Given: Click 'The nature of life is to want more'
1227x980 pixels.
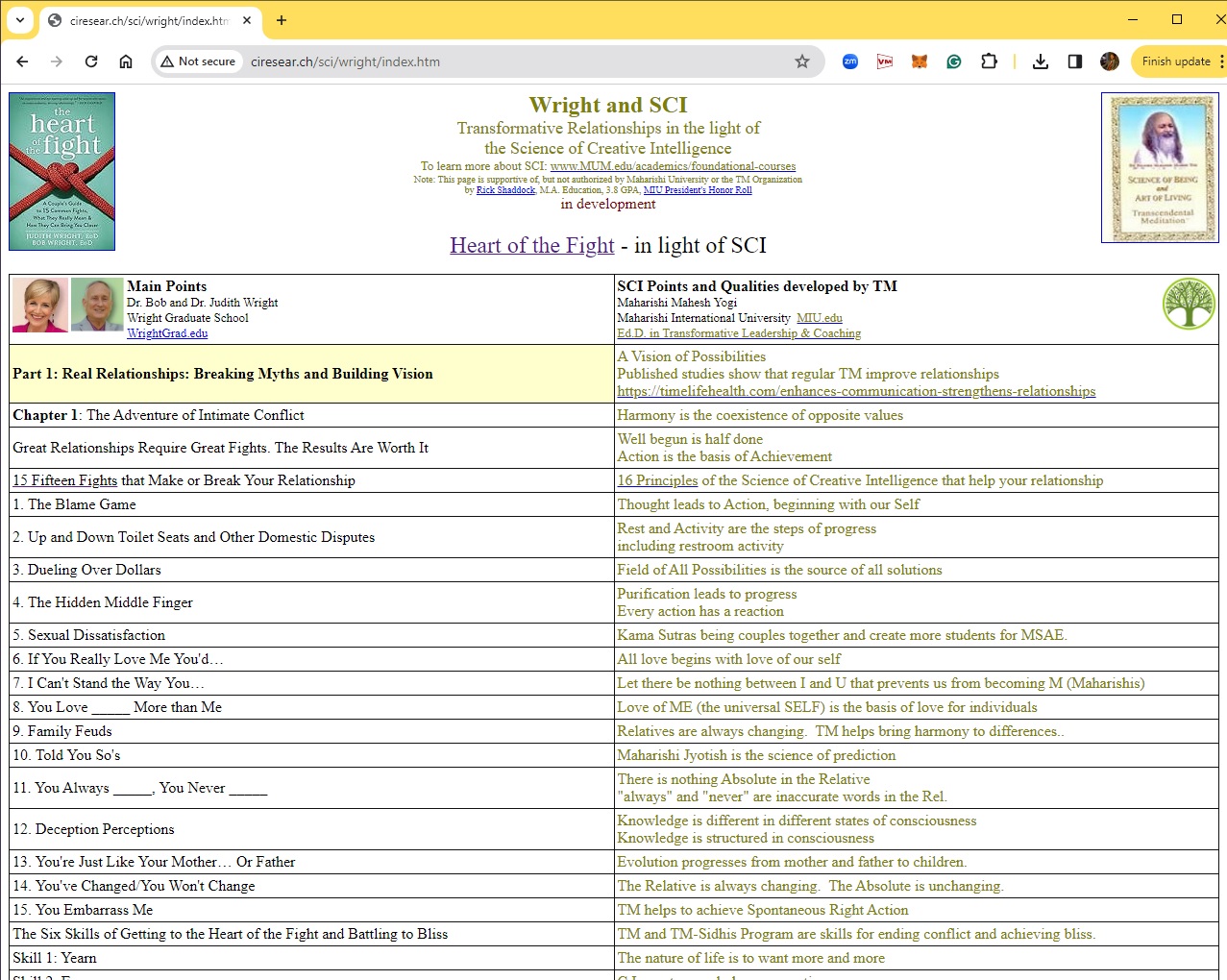Looking at the screenshot, I should pyautogui.click(x=750, y=958).
